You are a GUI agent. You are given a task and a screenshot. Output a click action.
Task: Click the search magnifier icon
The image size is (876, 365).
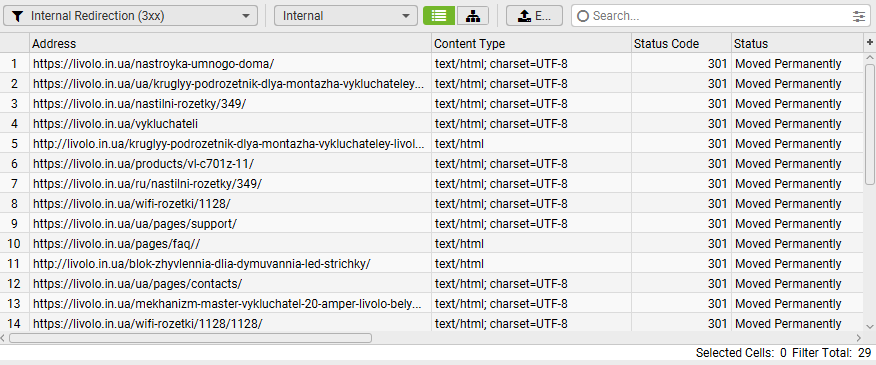[x=583, y=16]
